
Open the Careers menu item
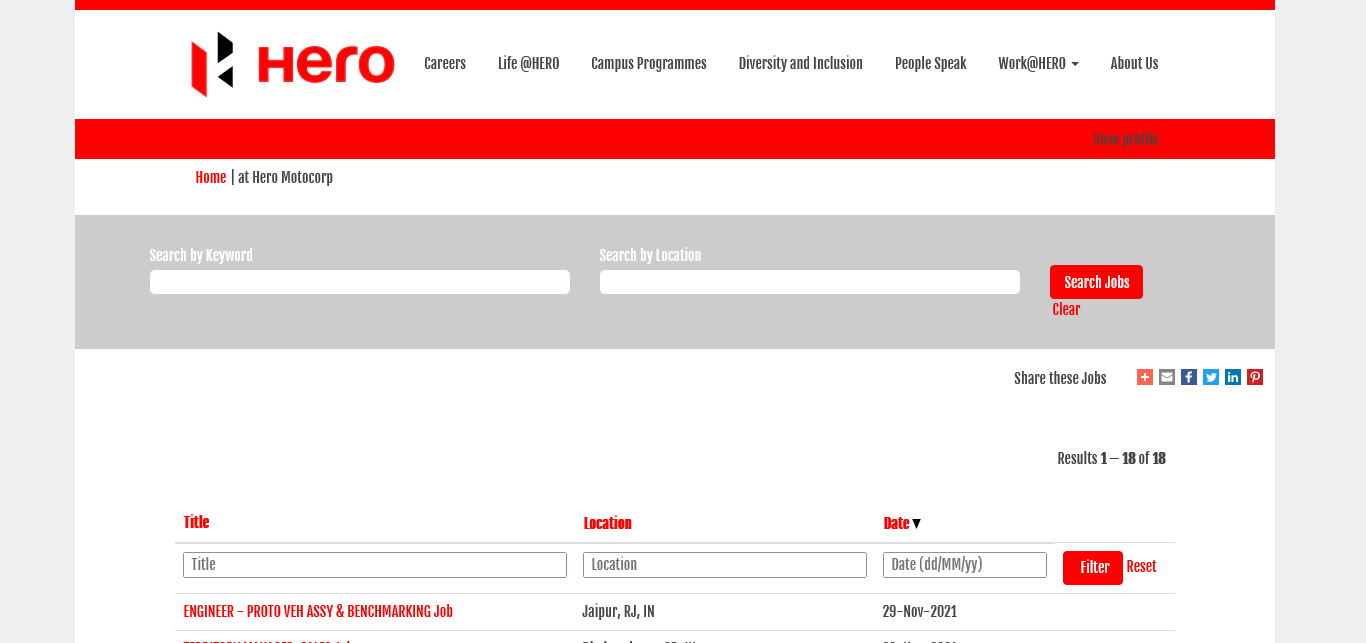[445, 63]
